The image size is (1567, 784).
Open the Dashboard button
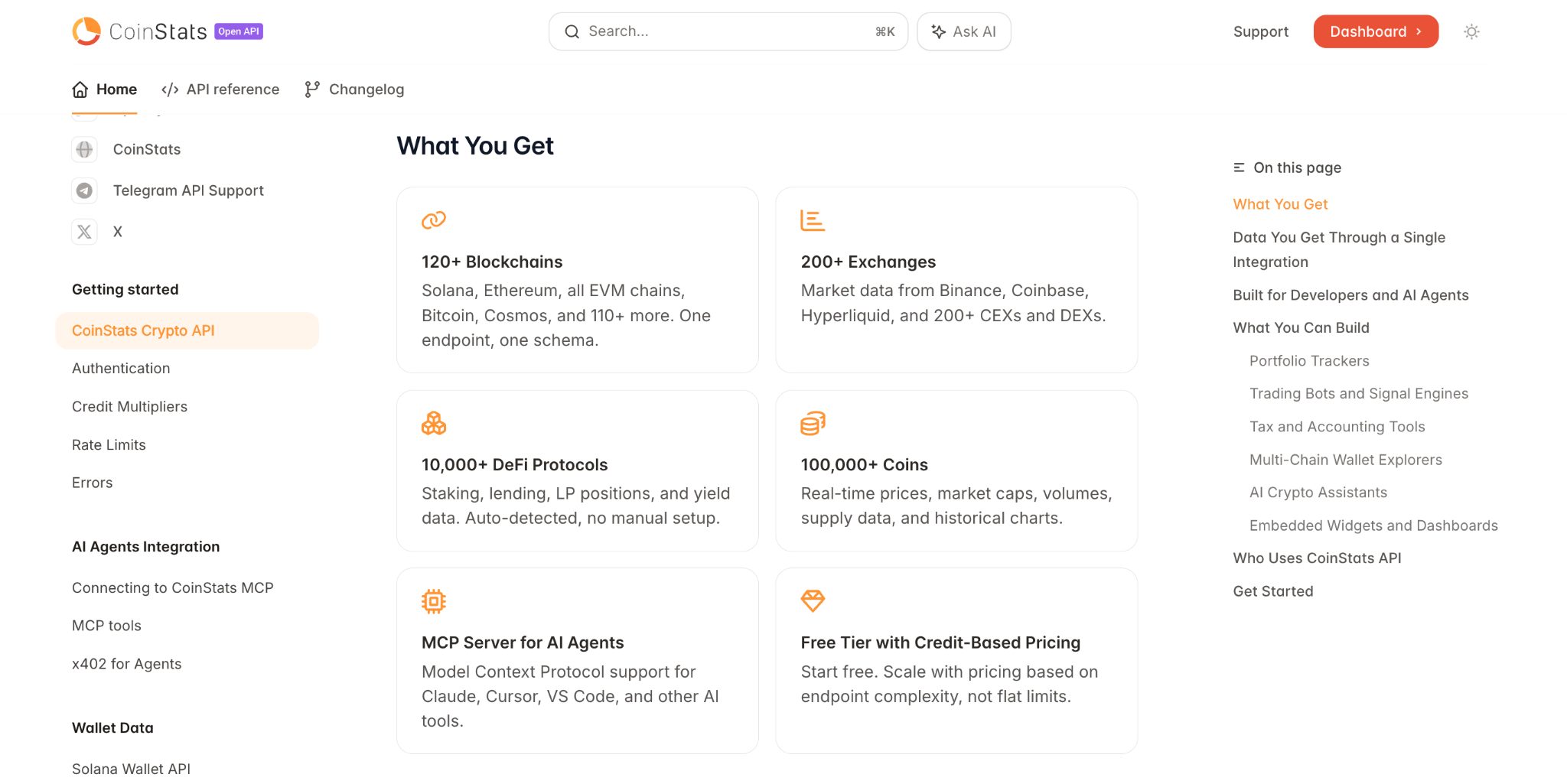click(x=1376, y=31)
